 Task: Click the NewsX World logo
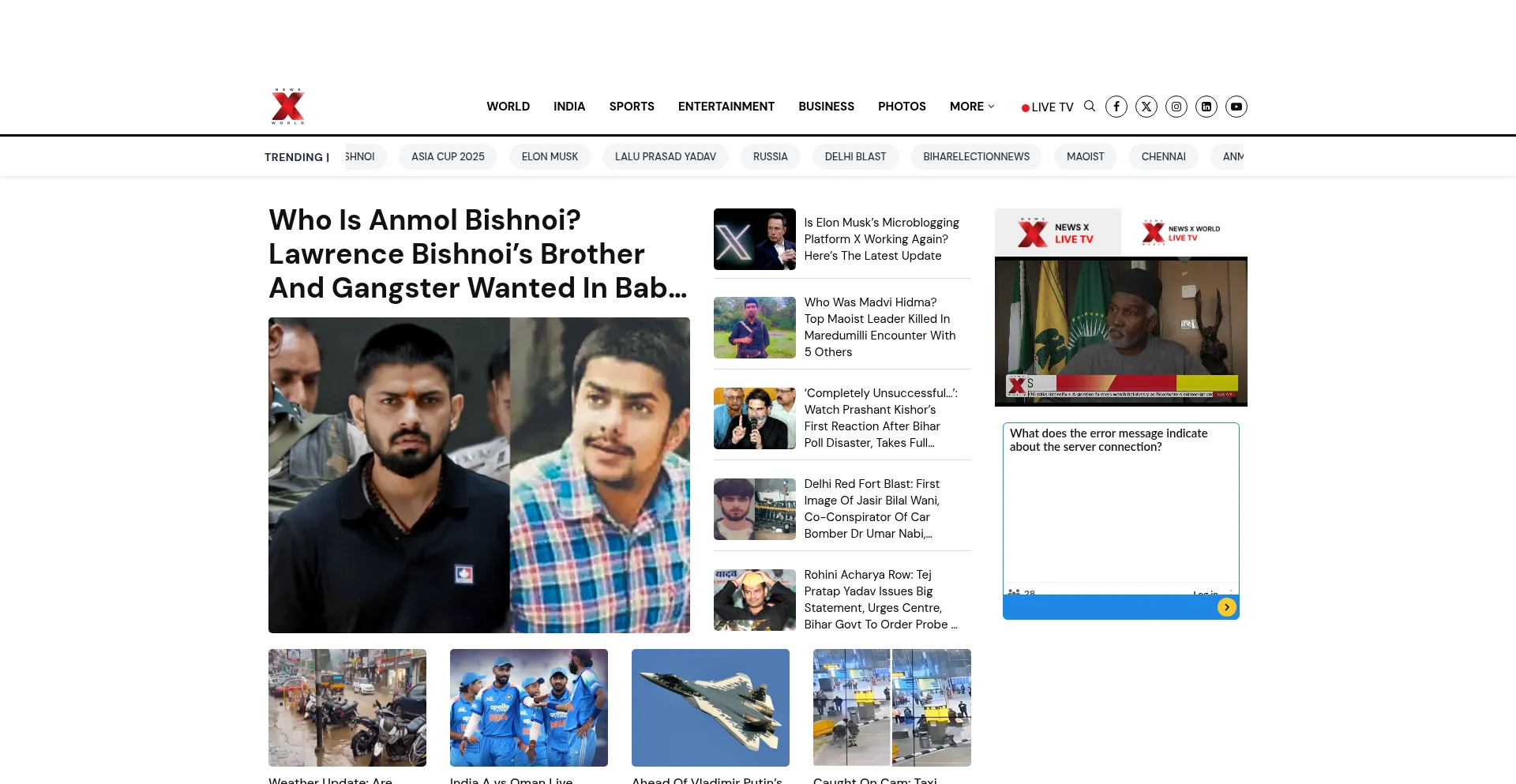click(x=288, y=107)
